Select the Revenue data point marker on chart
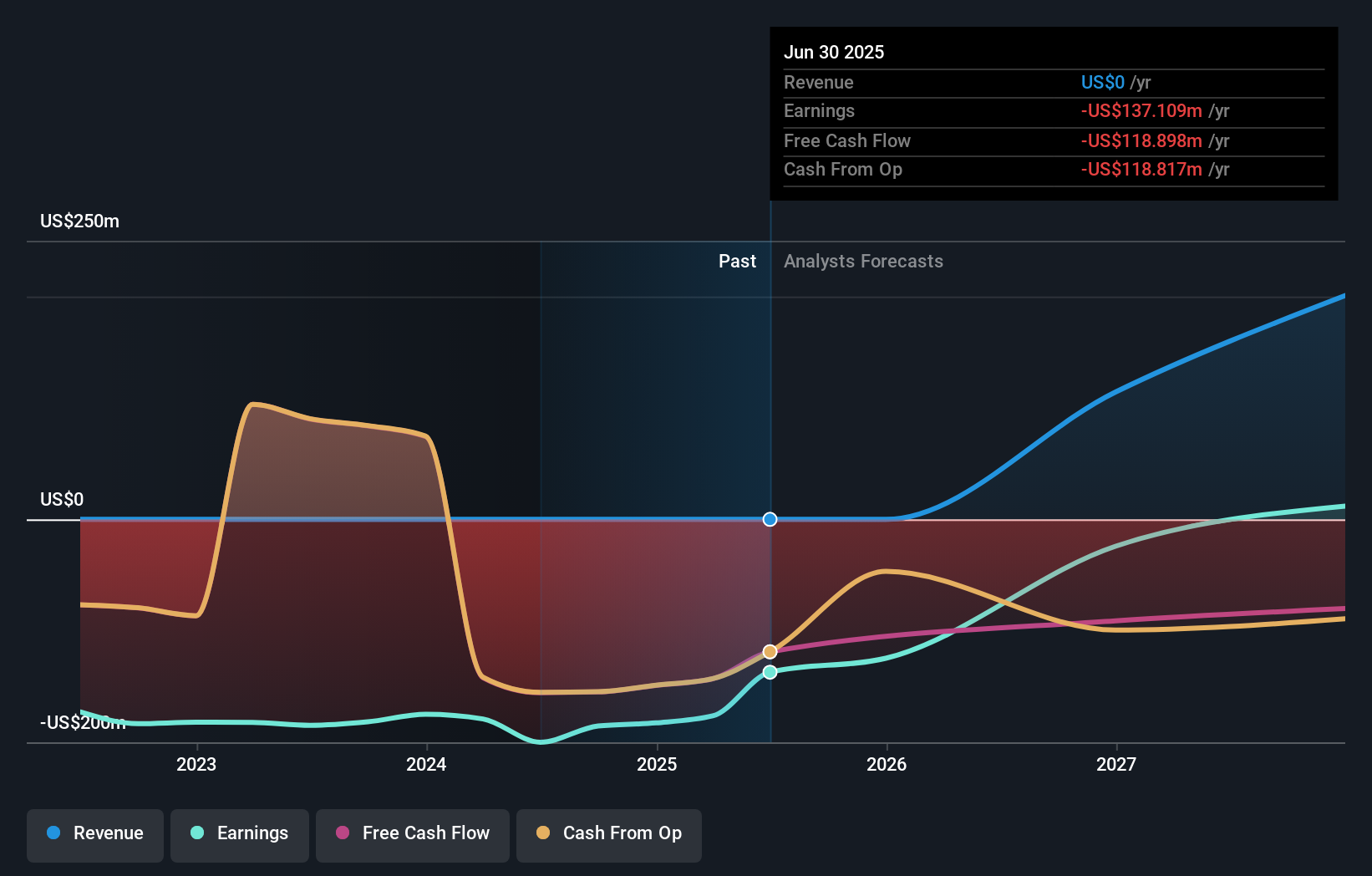1372x876 pixels. click(770, 519)
